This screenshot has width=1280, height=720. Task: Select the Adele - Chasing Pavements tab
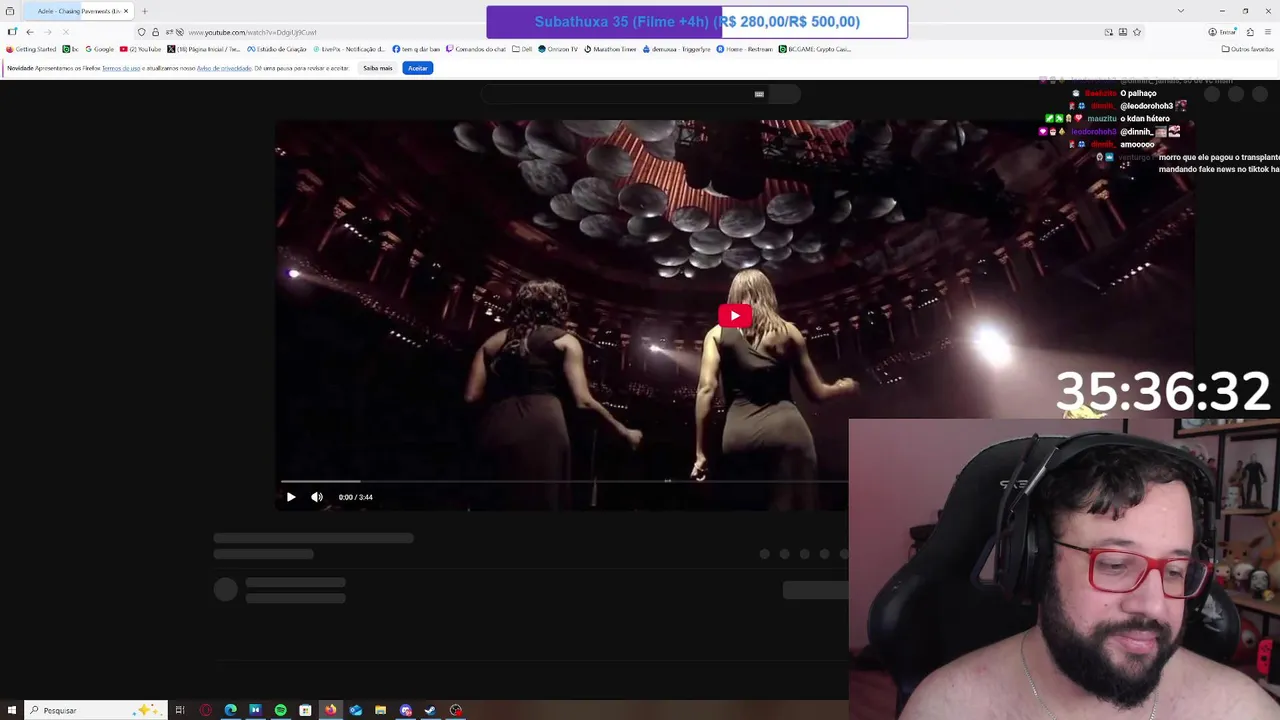pos(78,11)
